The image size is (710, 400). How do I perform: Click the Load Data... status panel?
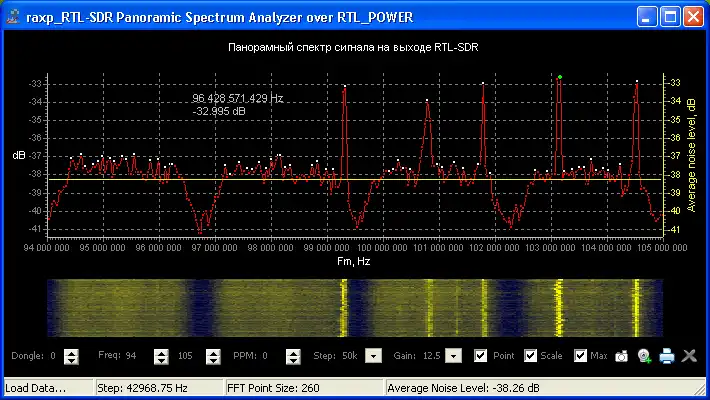click(x=48, y=388)
